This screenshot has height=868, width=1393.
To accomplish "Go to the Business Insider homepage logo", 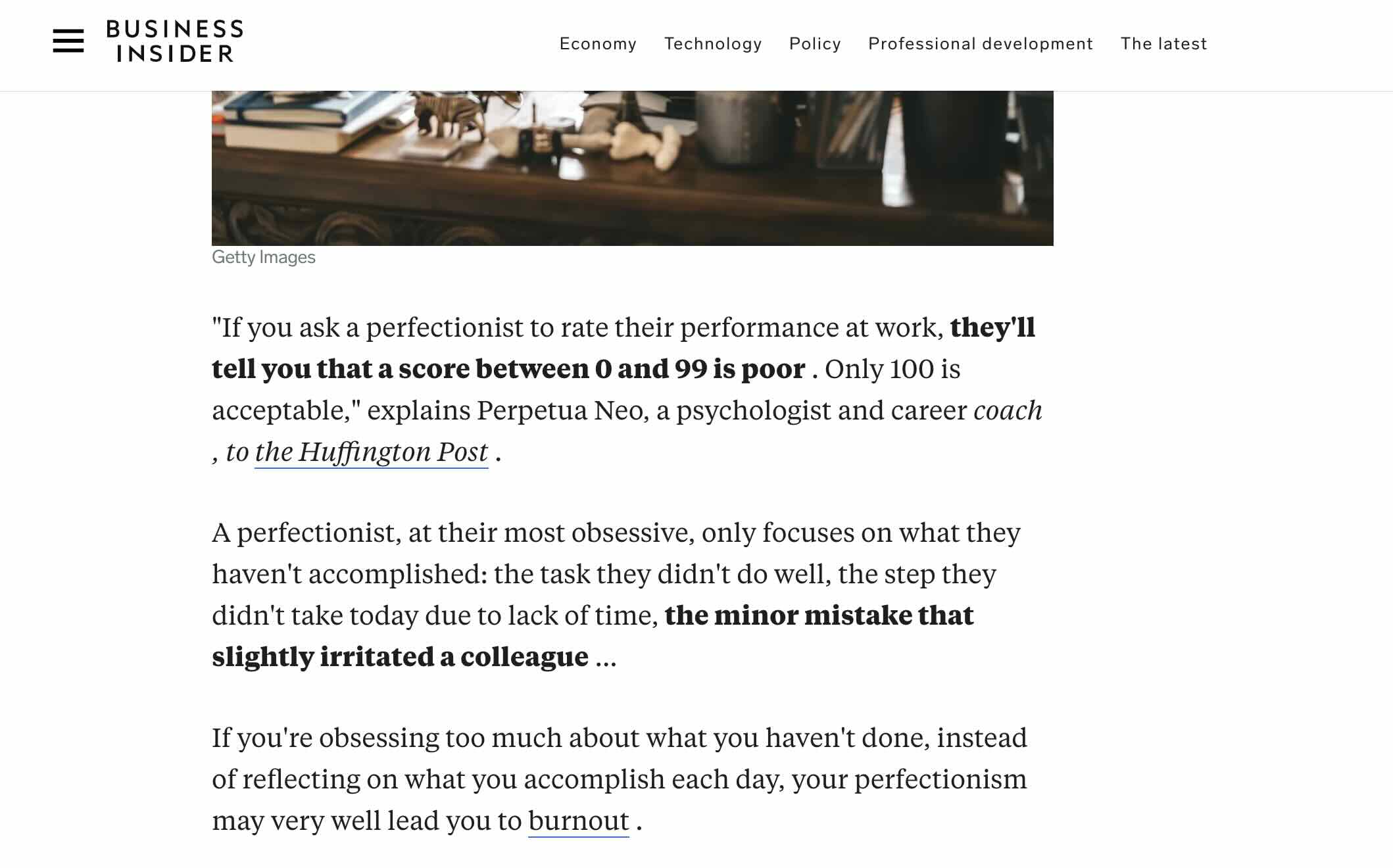I will pos(175,41).
